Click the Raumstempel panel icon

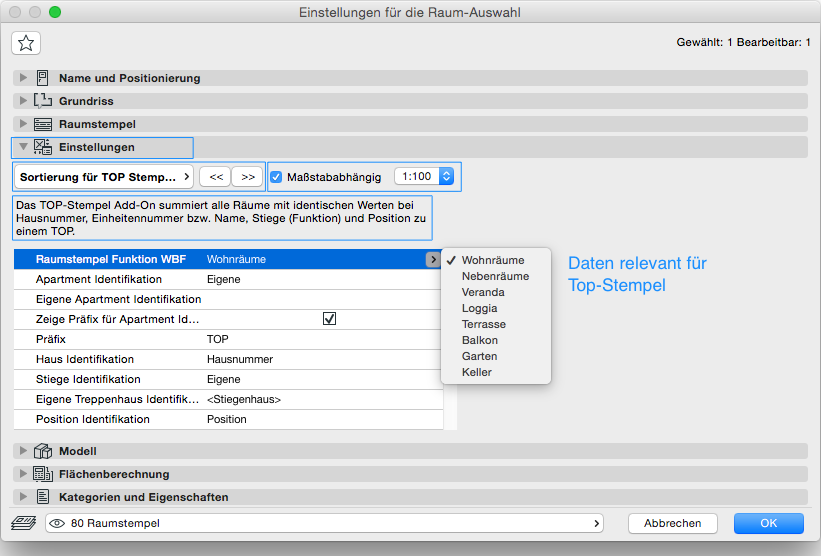tap(42, 124)
